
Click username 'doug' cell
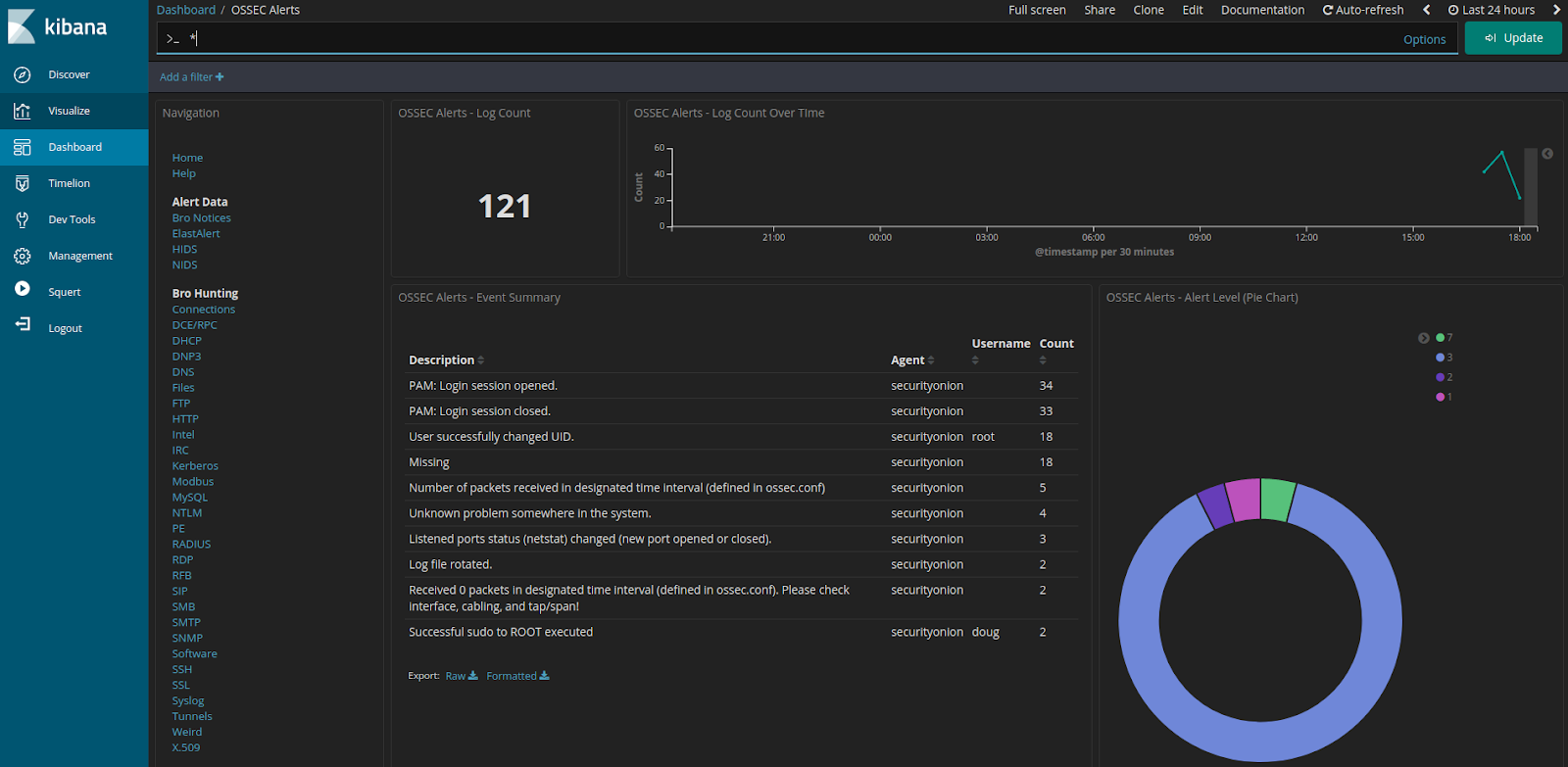tap(986, 632)
